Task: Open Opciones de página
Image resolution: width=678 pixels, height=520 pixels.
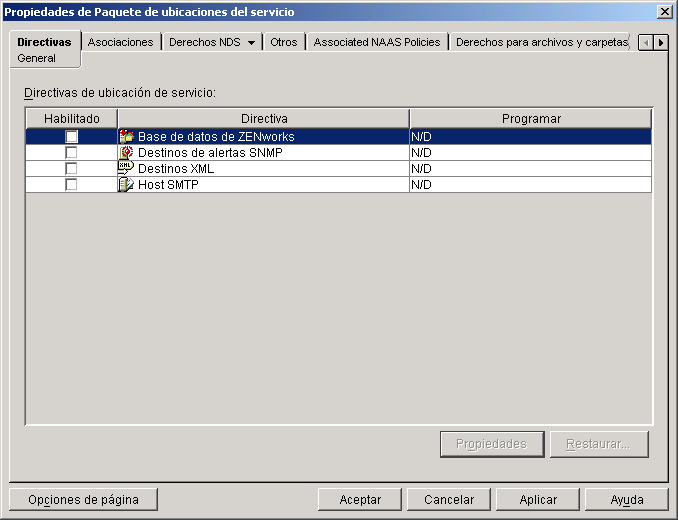Action: tap(83, 500)
